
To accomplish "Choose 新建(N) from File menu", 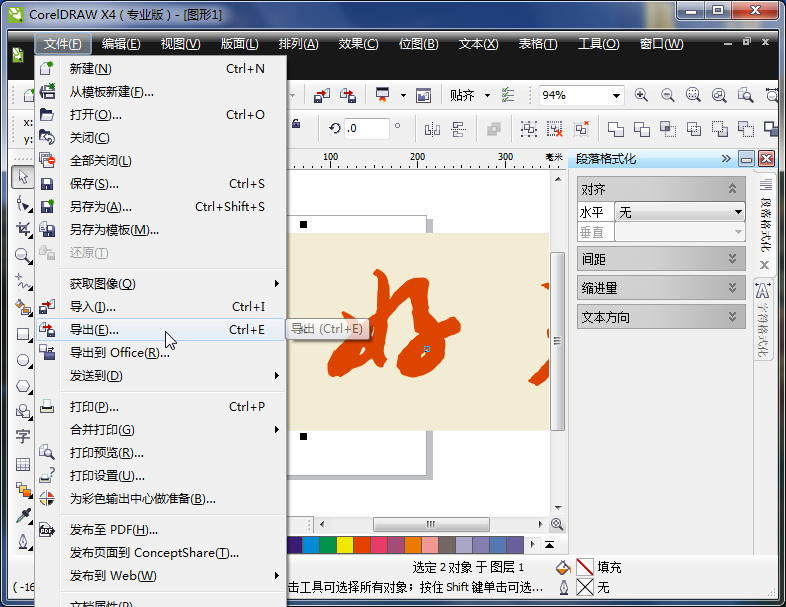I will click(161, 69).
